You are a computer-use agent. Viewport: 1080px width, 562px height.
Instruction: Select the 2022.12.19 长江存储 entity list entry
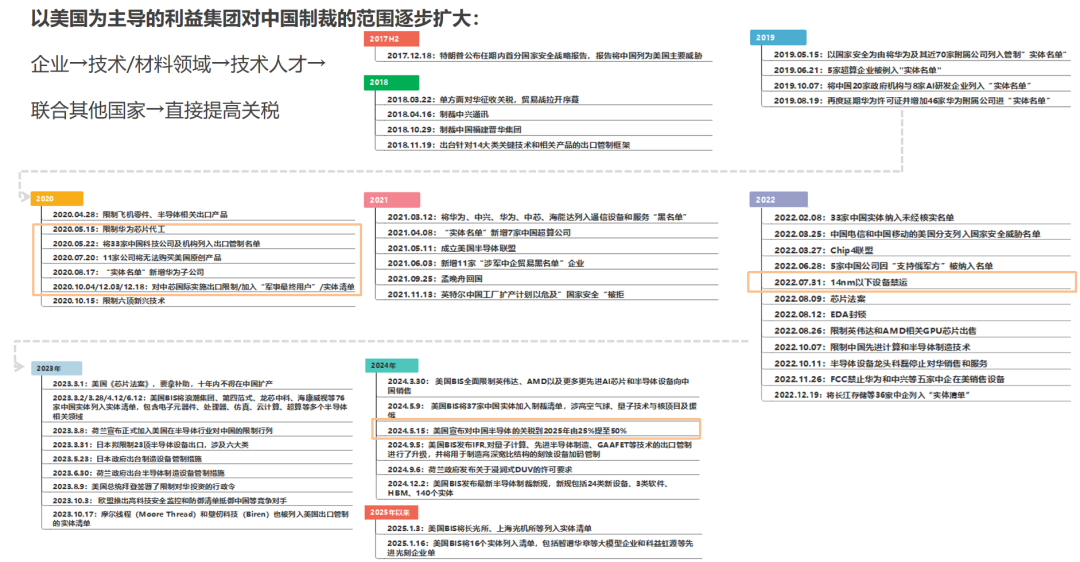tap(871, 395)
